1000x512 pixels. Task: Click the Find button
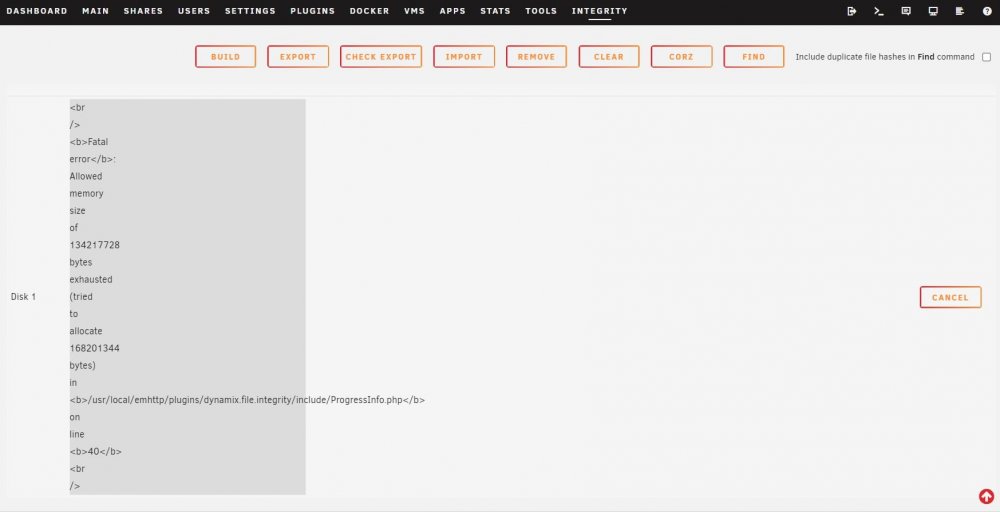(x=754, y=57)
